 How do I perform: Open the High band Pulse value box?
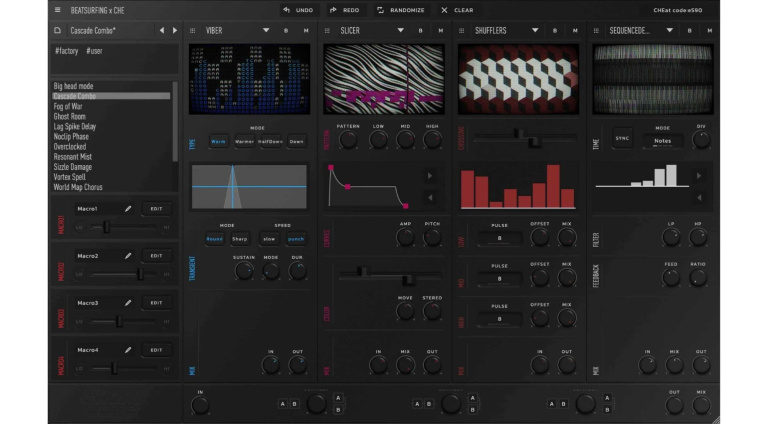pyautogui.click(x=499, y=319)
